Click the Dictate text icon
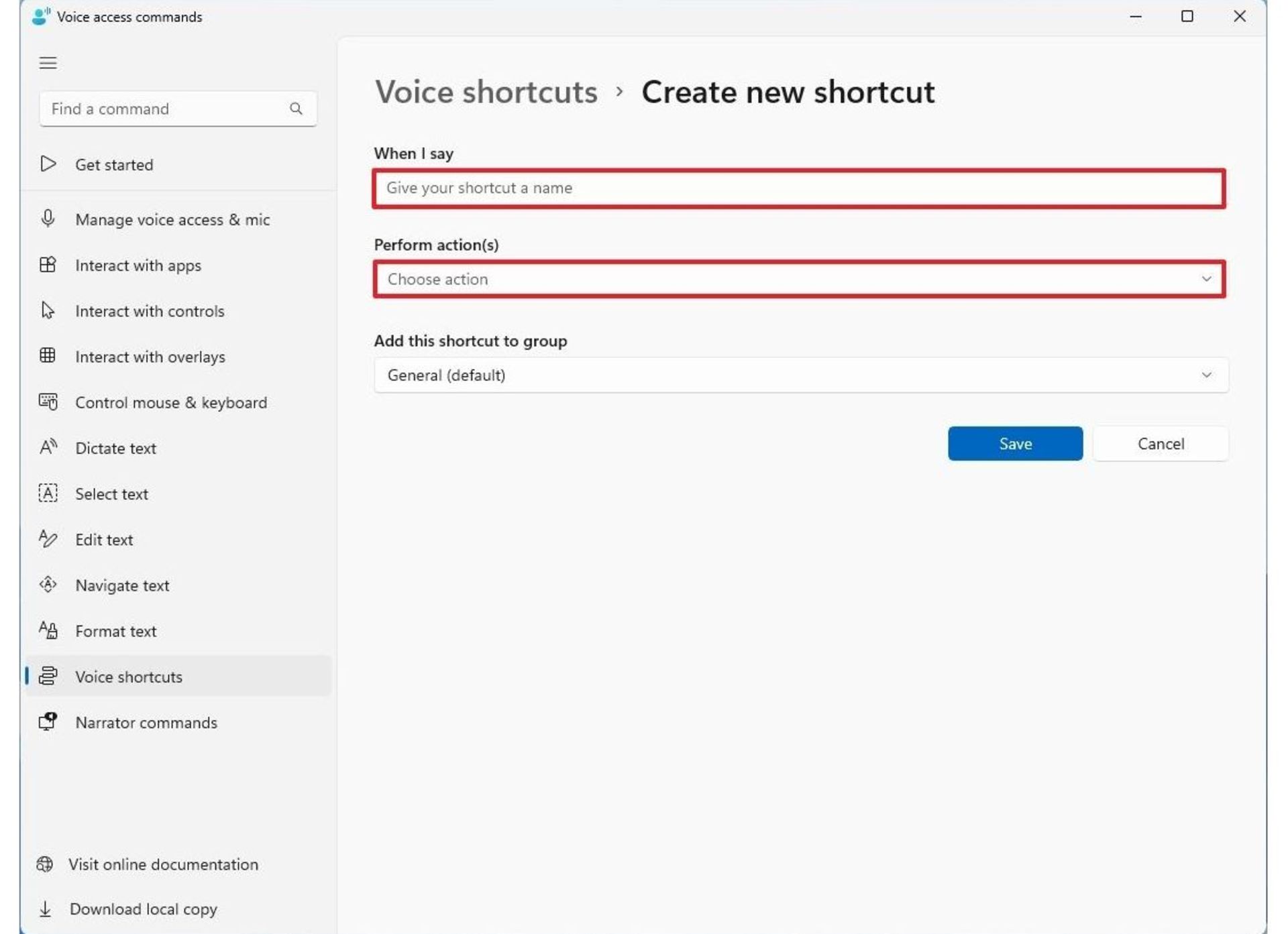The image size is (1288, 934). point(48,447)
